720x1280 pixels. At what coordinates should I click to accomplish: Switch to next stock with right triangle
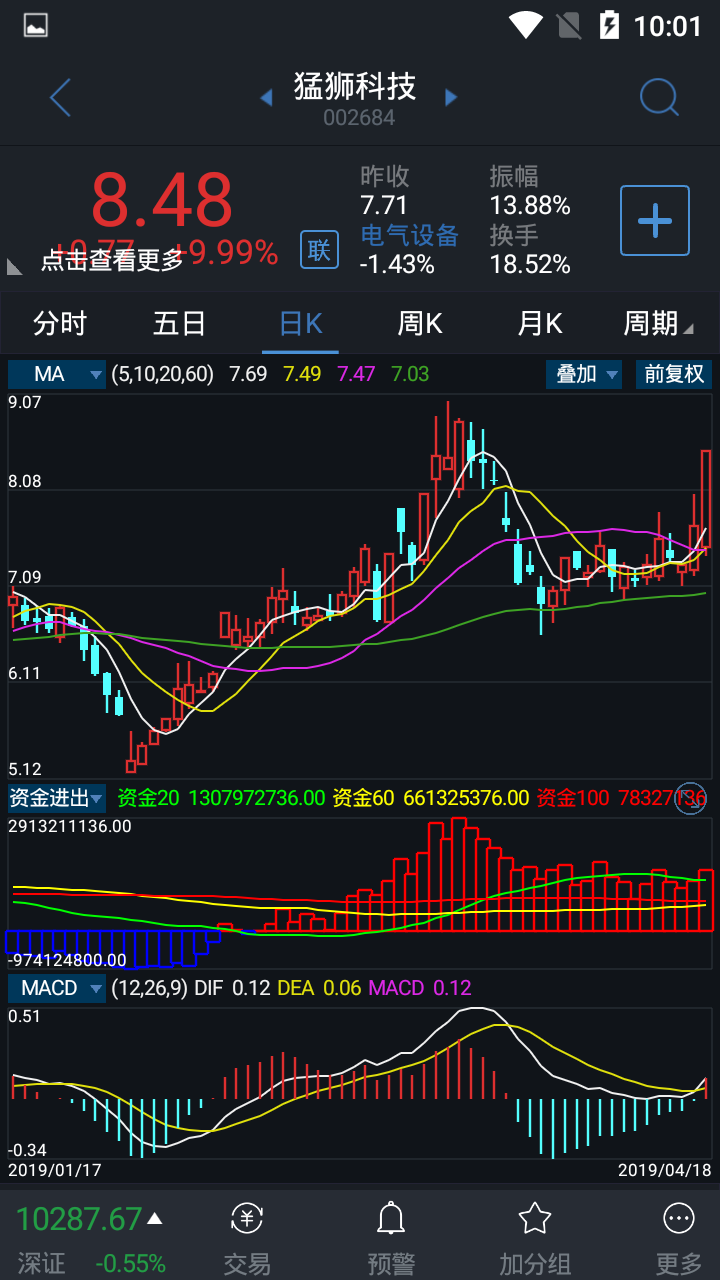point(451,97)
